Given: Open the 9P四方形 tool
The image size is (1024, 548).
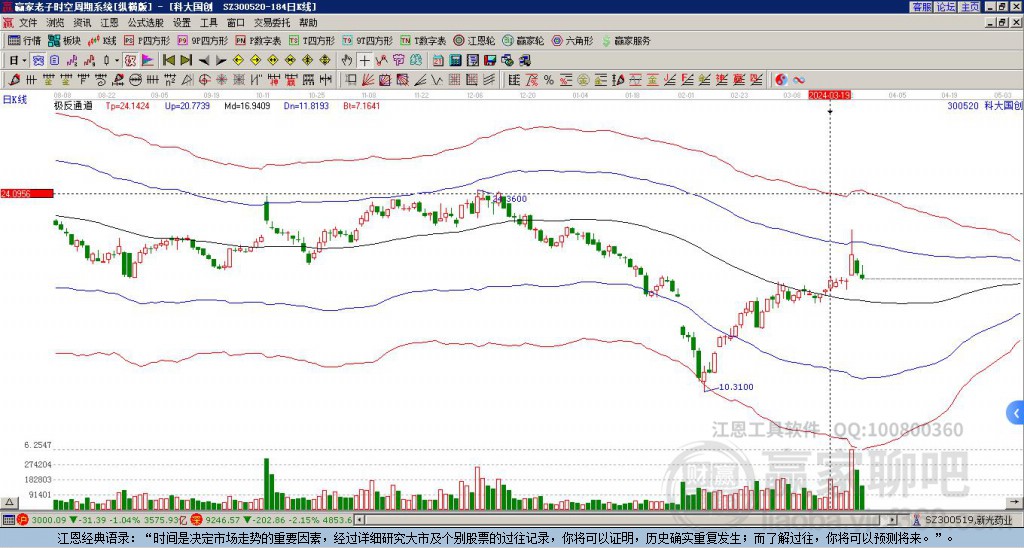Looking at the screenshot, I should [203, 40].
